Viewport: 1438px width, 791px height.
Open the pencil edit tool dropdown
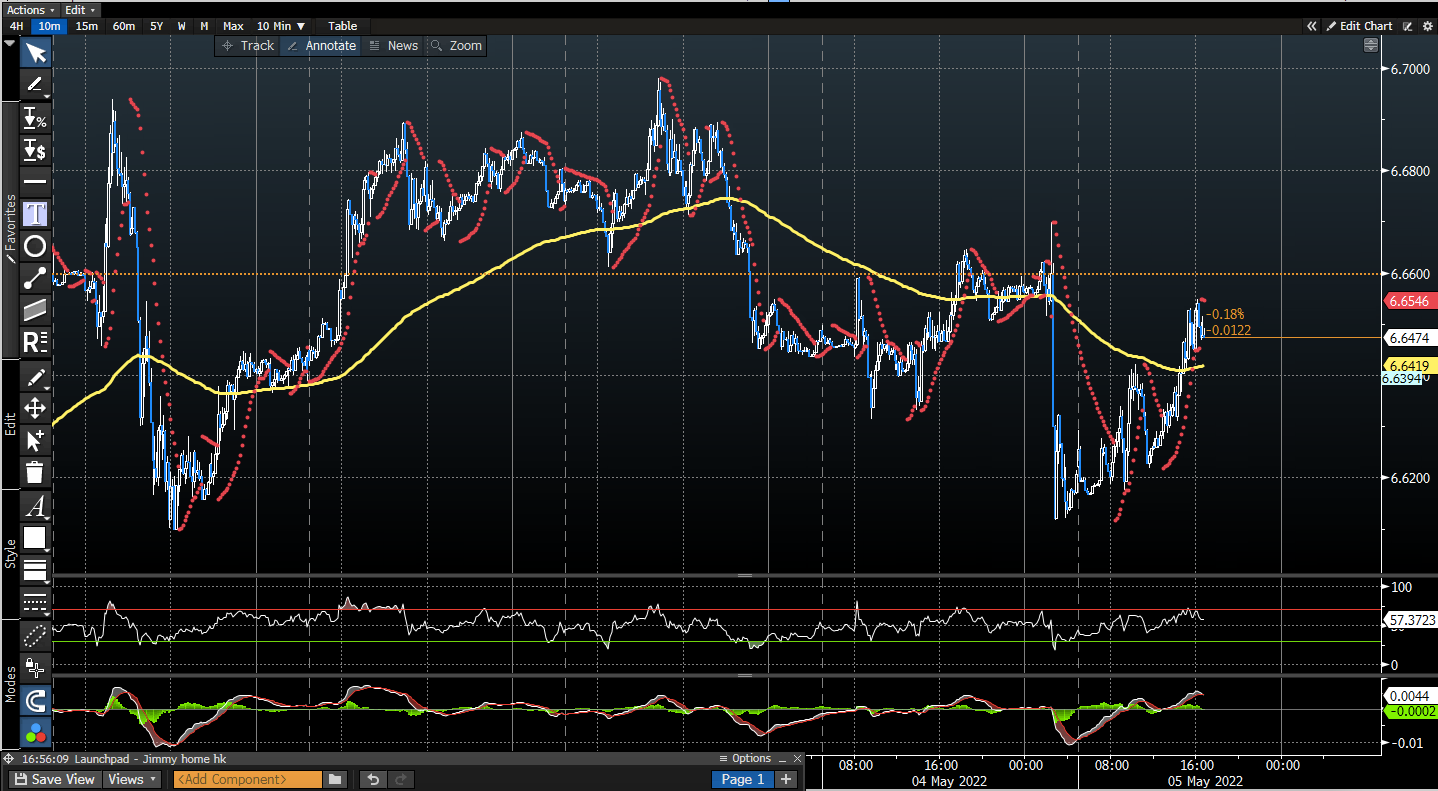[35, 377]
